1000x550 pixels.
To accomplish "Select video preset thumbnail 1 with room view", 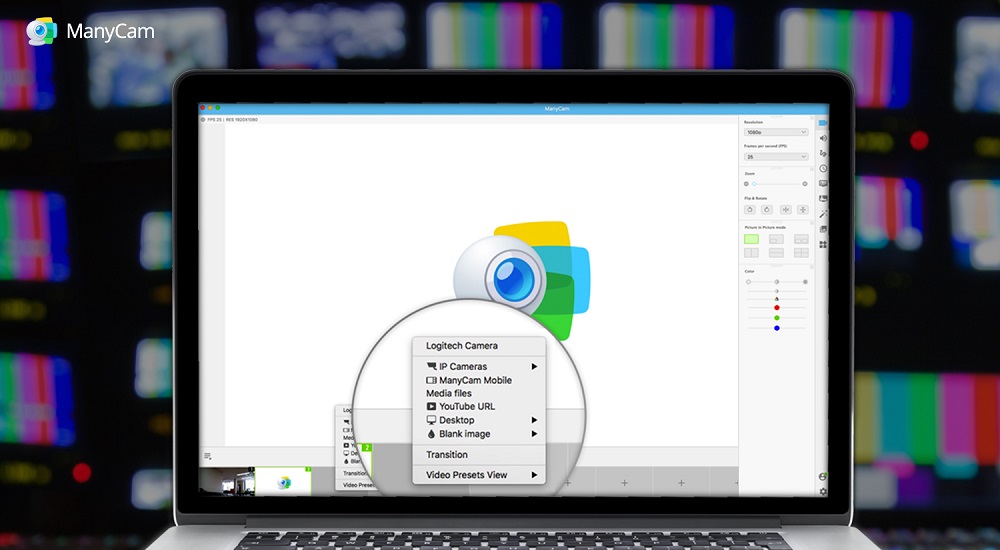I will point(227,481).
